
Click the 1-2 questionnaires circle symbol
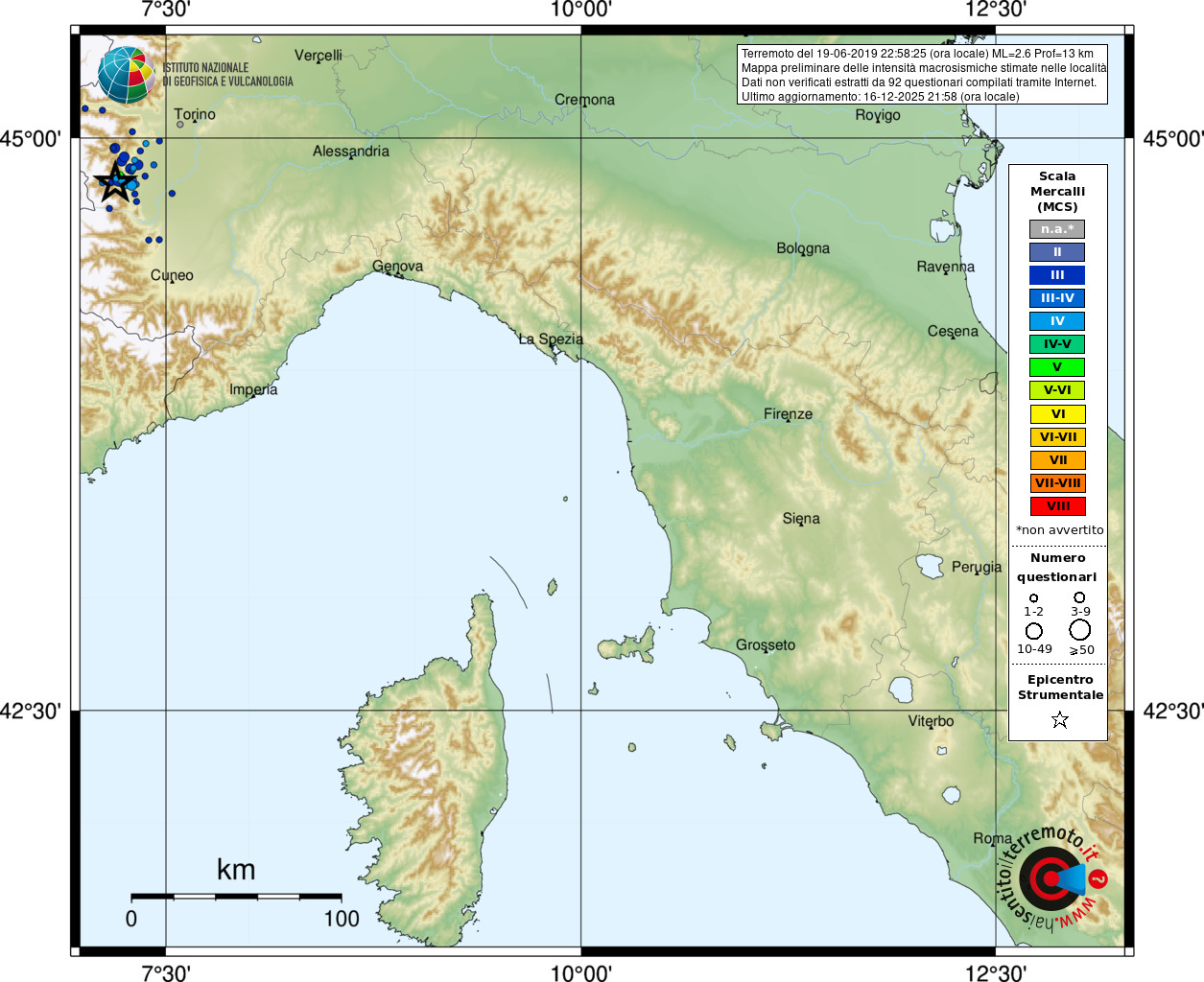point(1033,598)
